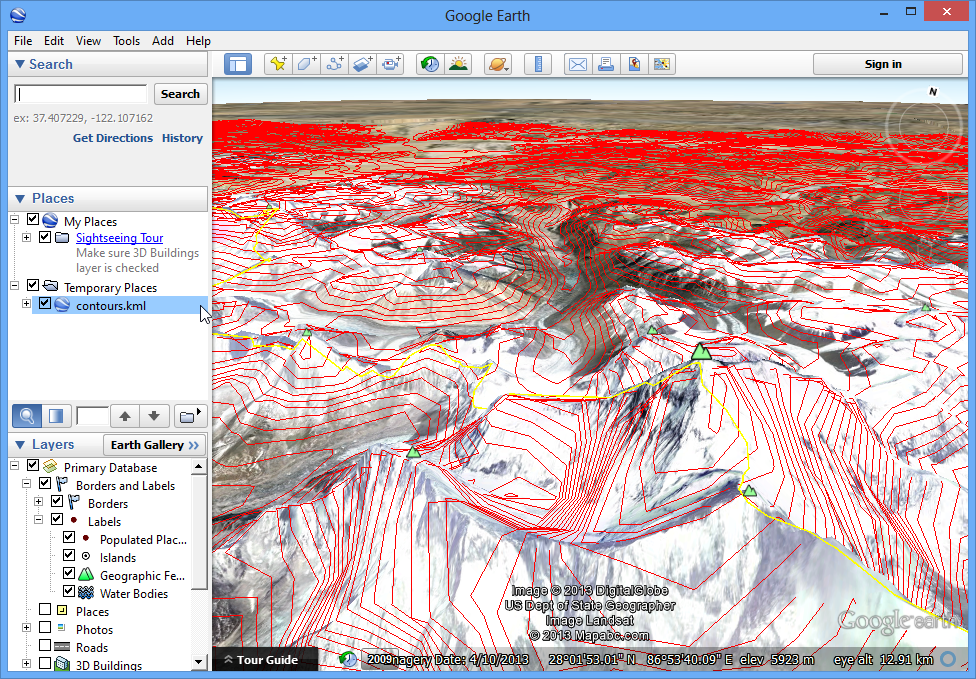976x679 pixels.
Task: Enable the 3D Buildings layer checkbox
Action: point(45,664)
